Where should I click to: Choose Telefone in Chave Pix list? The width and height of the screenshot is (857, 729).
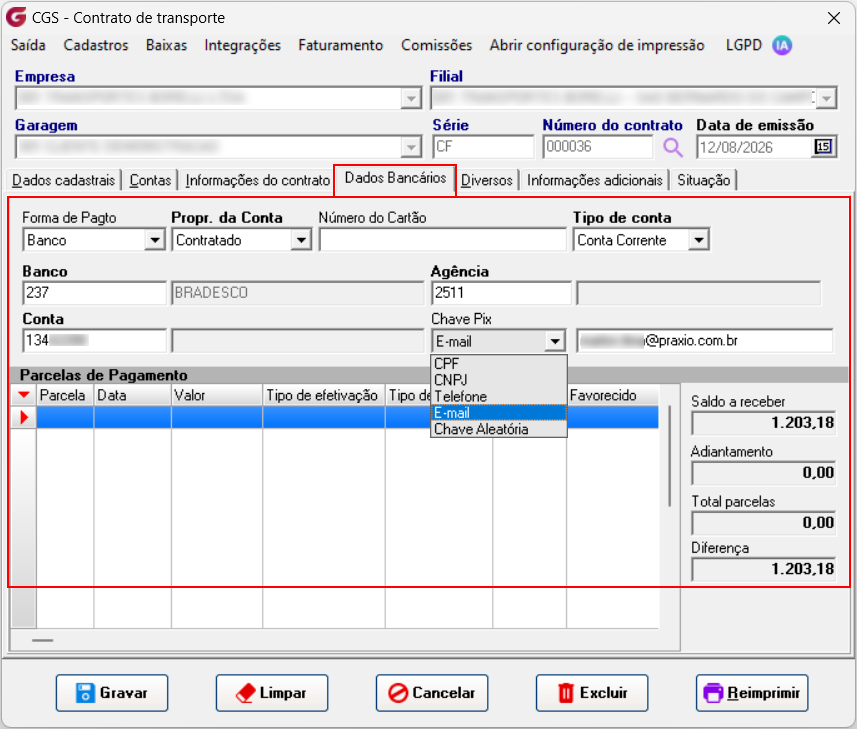[498, 396]
